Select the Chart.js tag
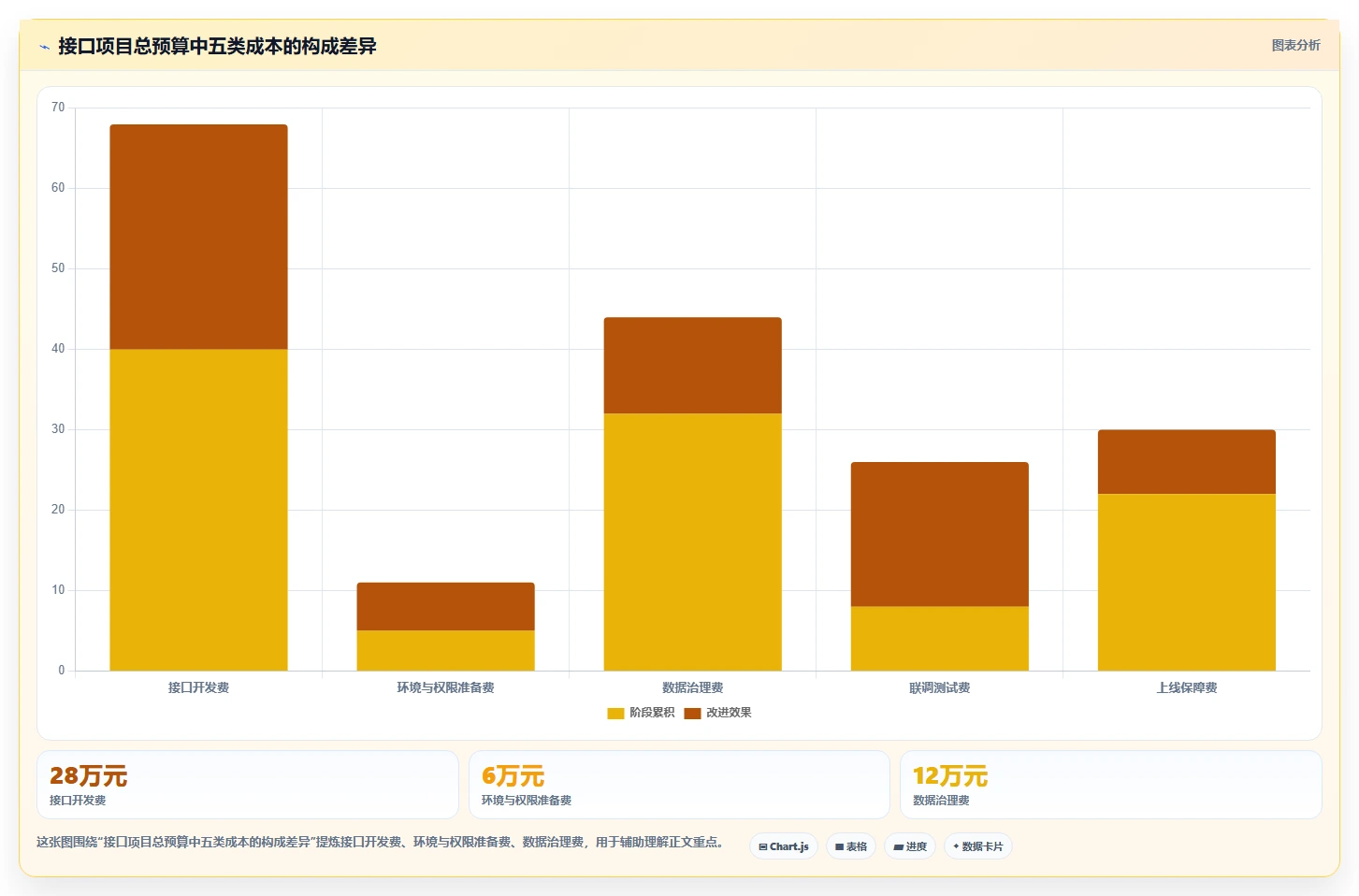 [784, 846]
